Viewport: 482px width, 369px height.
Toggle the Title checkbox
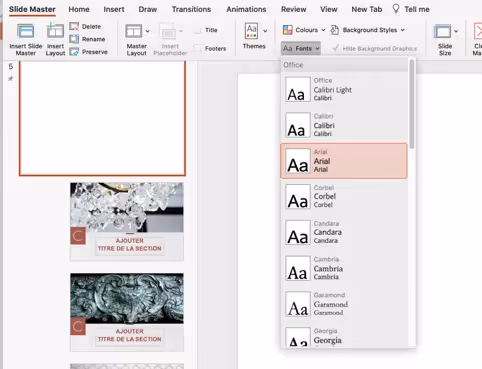point(197,30)
